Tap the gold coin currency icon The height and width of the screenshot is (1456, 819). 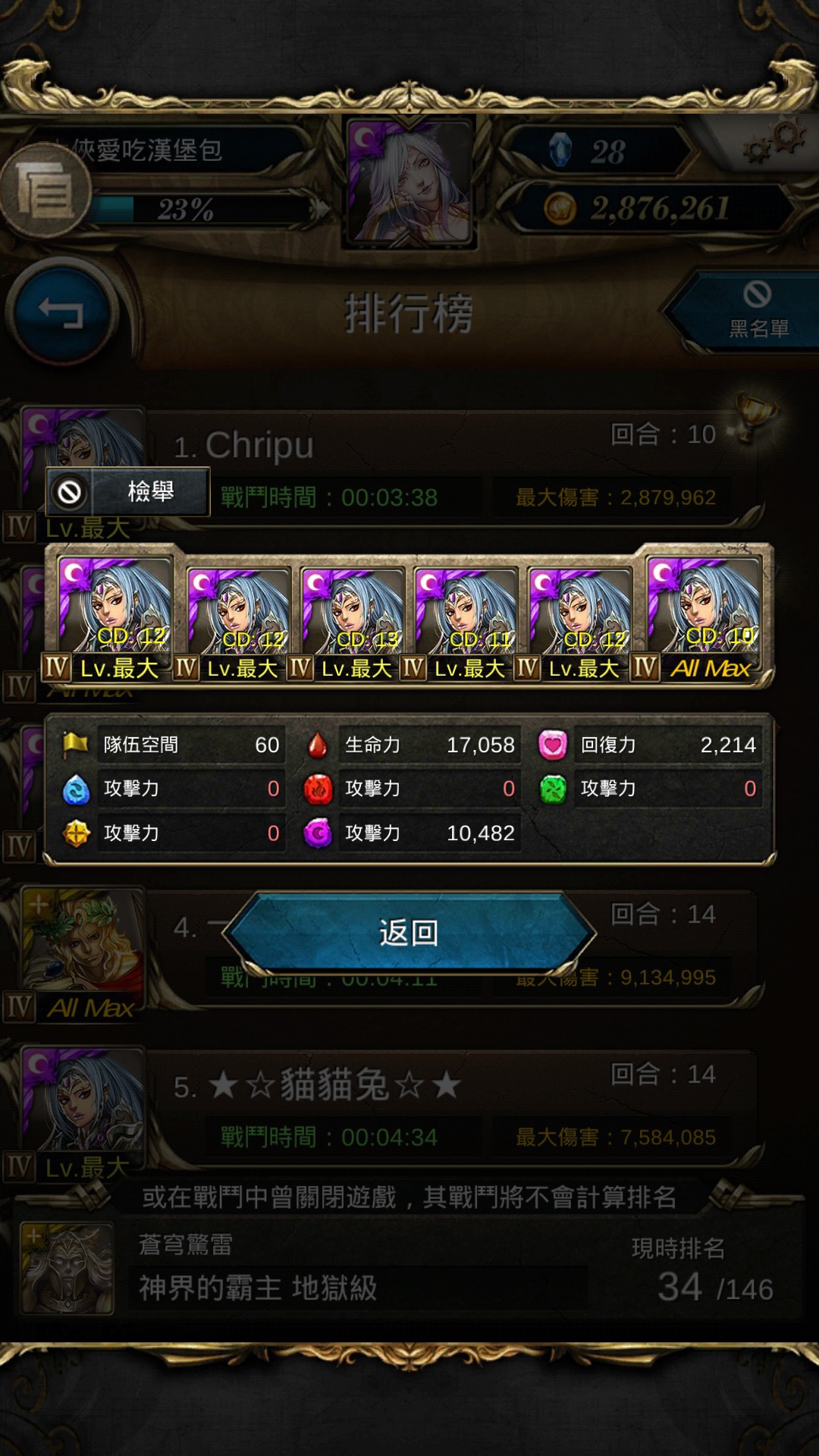pyautogui.click(x=560, y=209)
